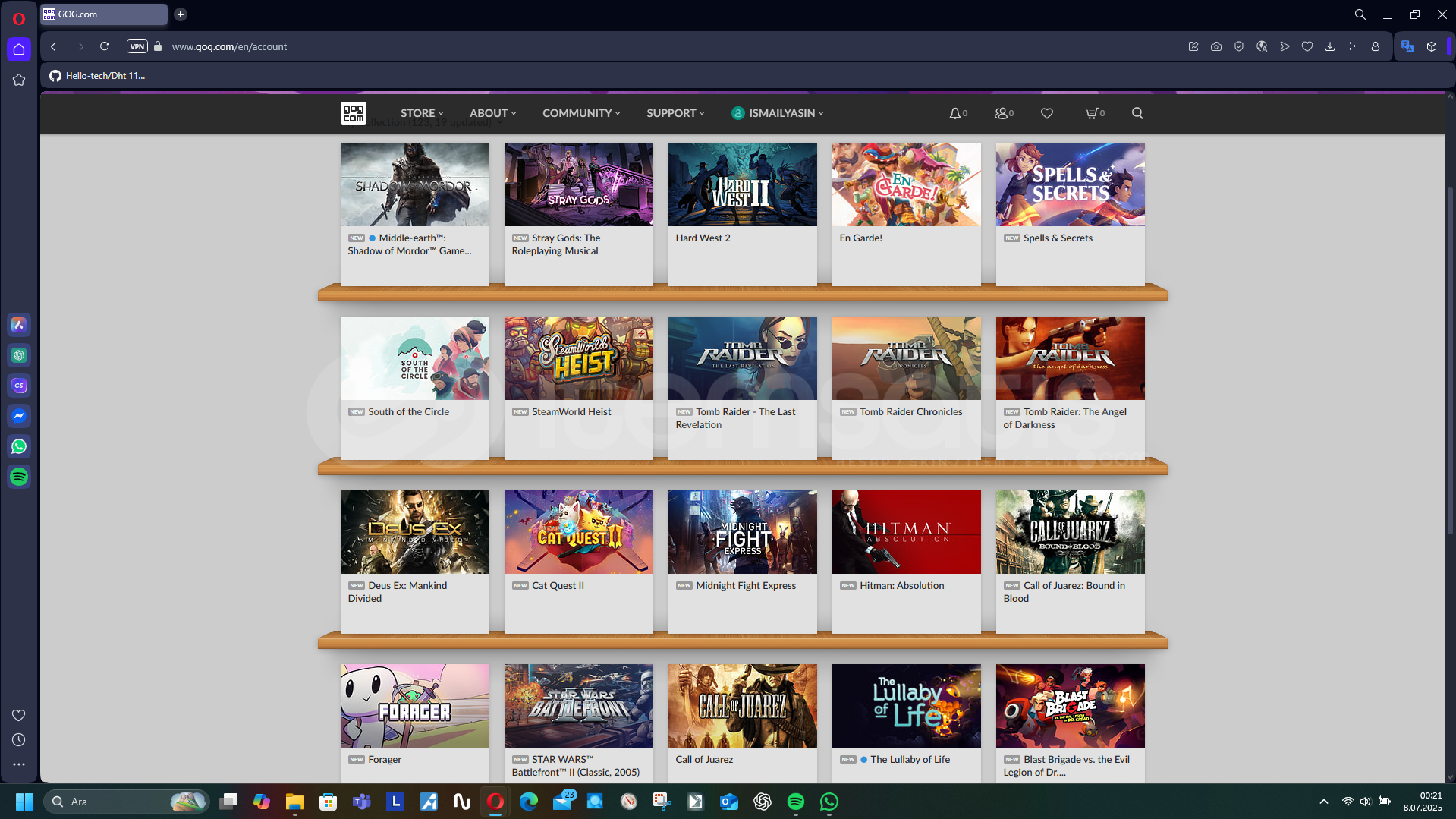Open the translate icon in toolbar
The image size is (1456, 819).
[1407, 46]
